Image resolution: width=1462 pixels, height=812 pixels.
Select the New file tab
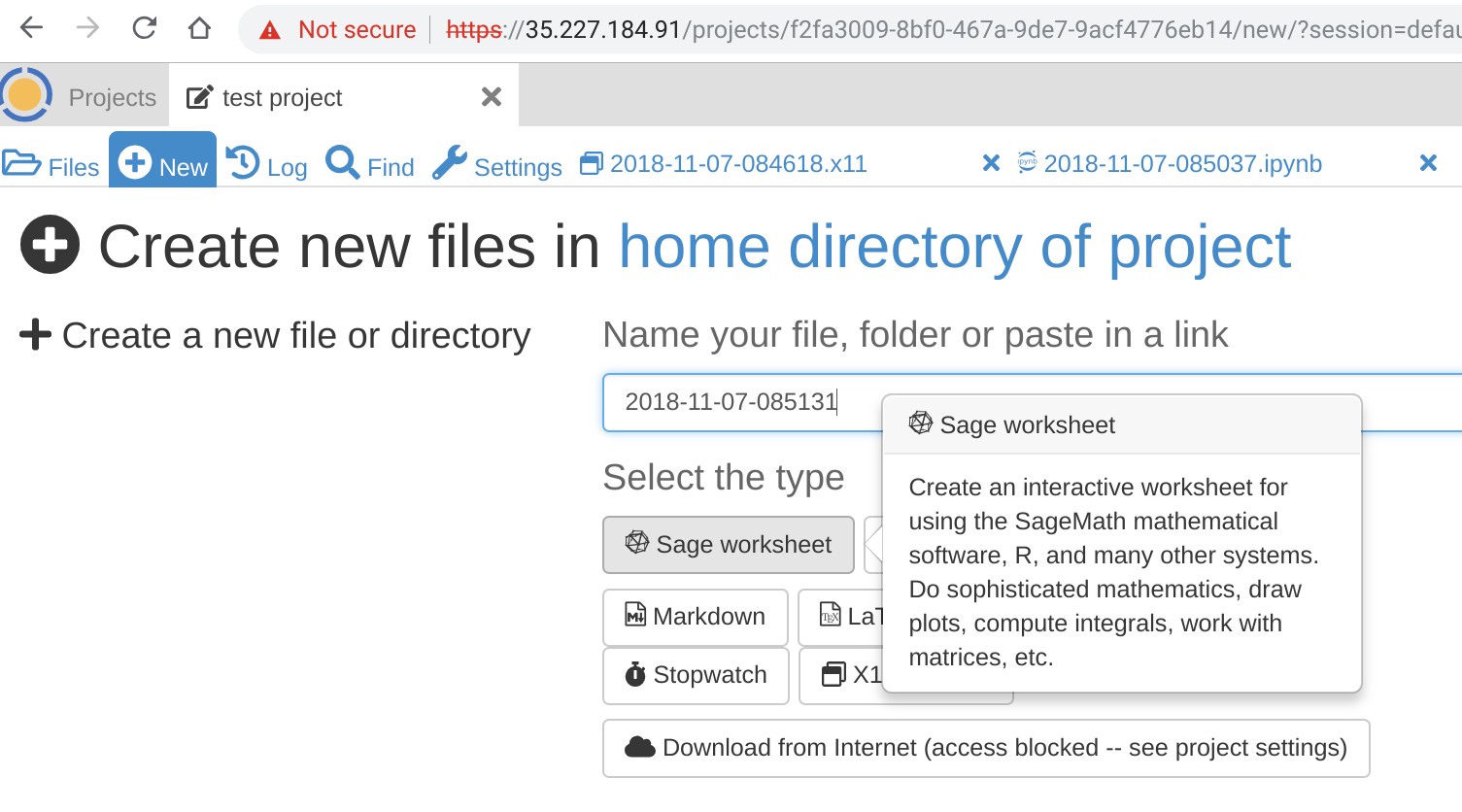click(163, 164)
